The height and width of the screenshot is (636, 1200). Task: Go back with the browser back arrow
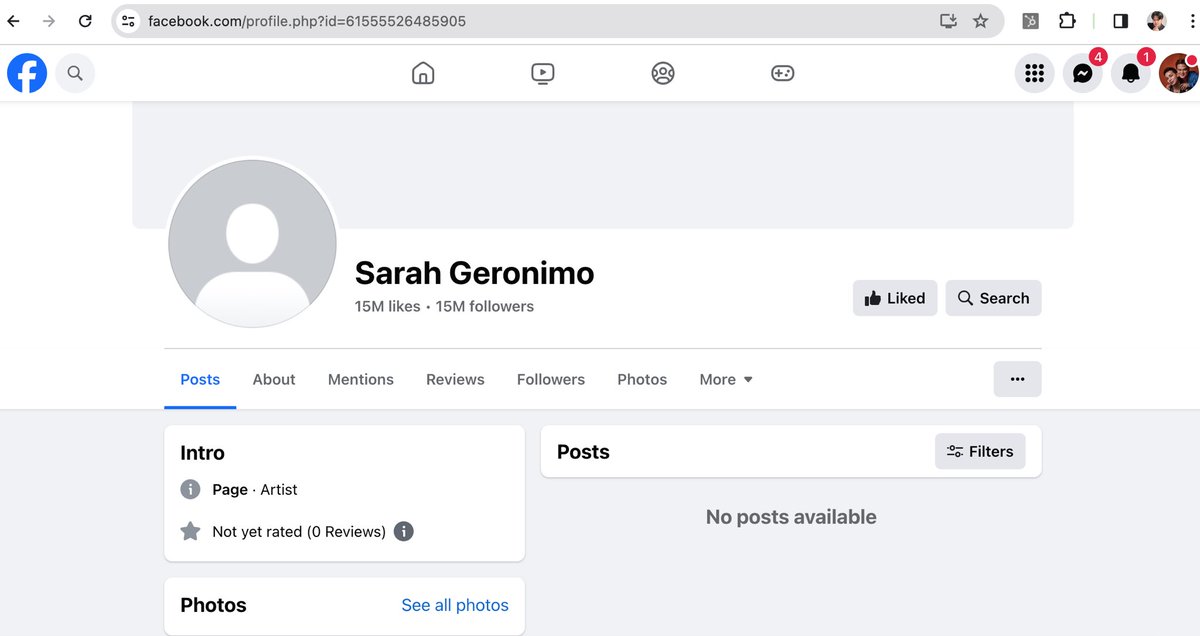[x=14, y=21]
